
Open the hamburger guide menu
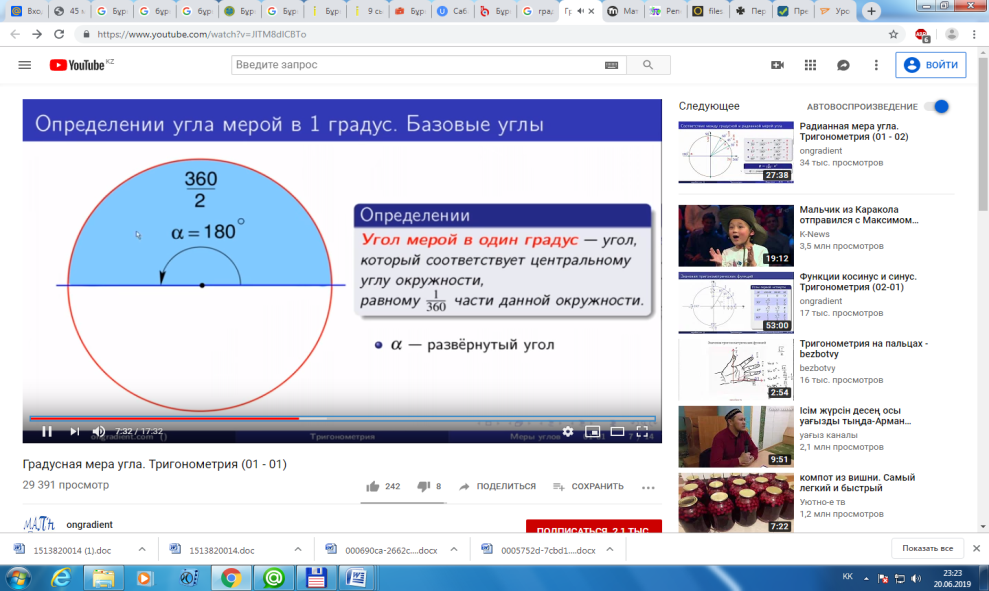pyautogui.click(x=25, y=65)
